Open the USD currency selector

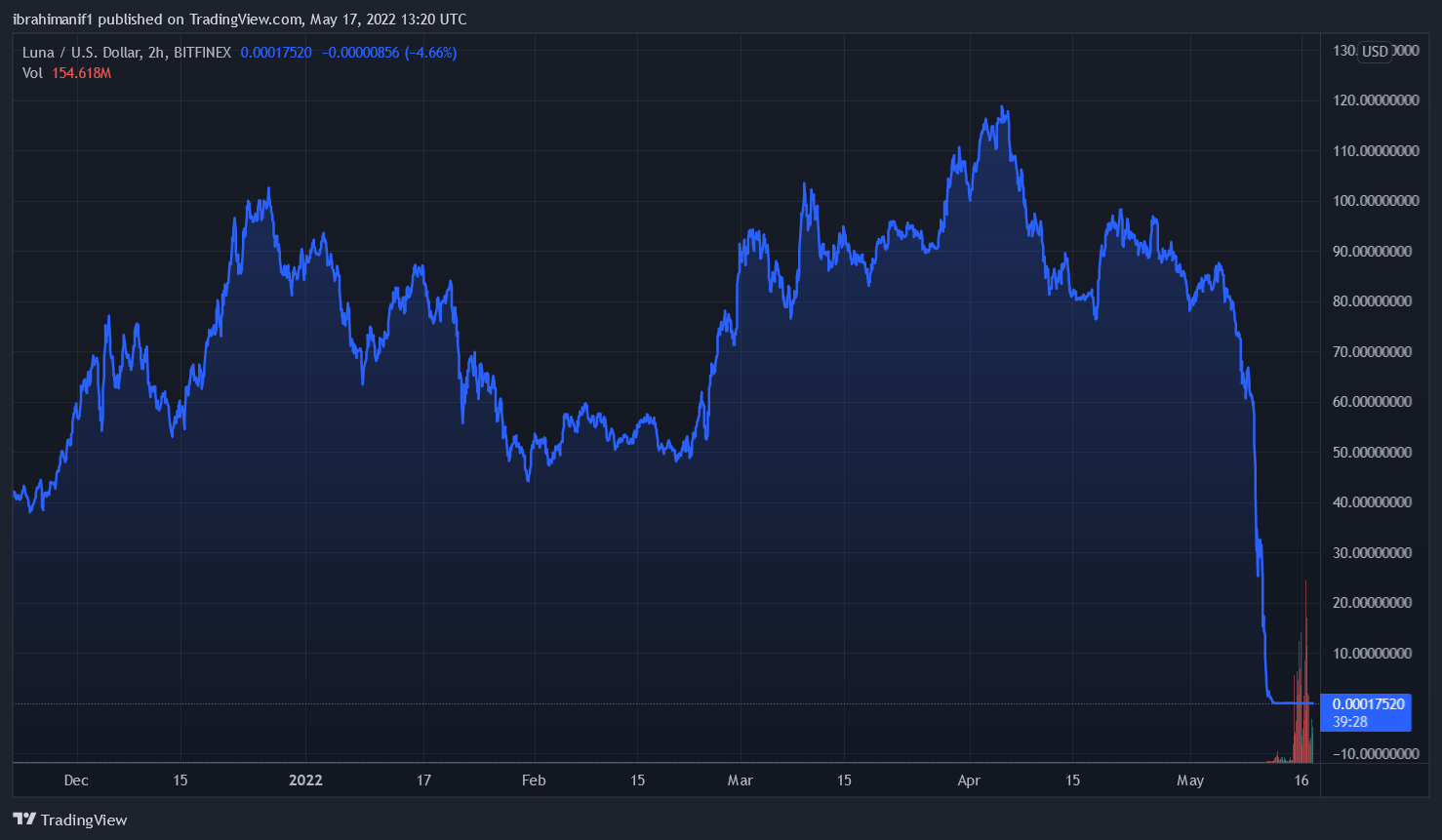pos(1375,52)
